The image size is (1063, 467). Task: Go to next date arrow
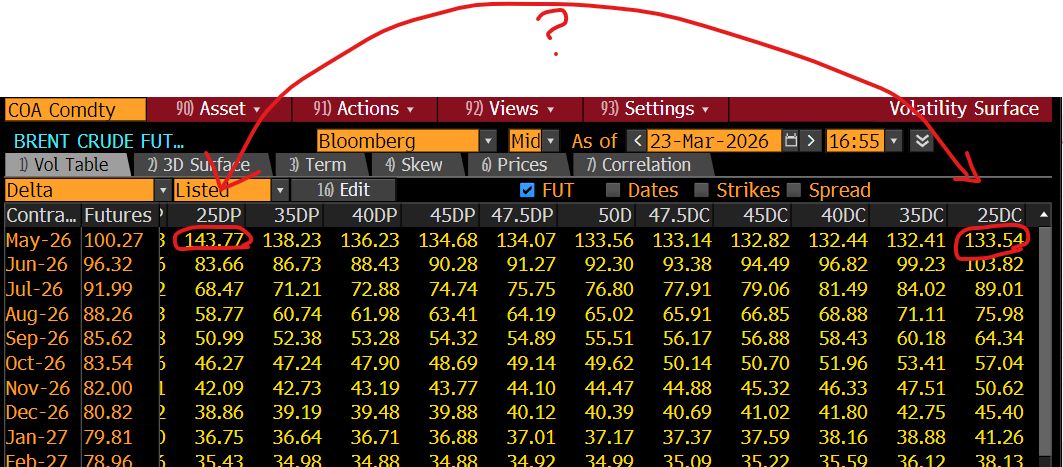click(811, 141)
